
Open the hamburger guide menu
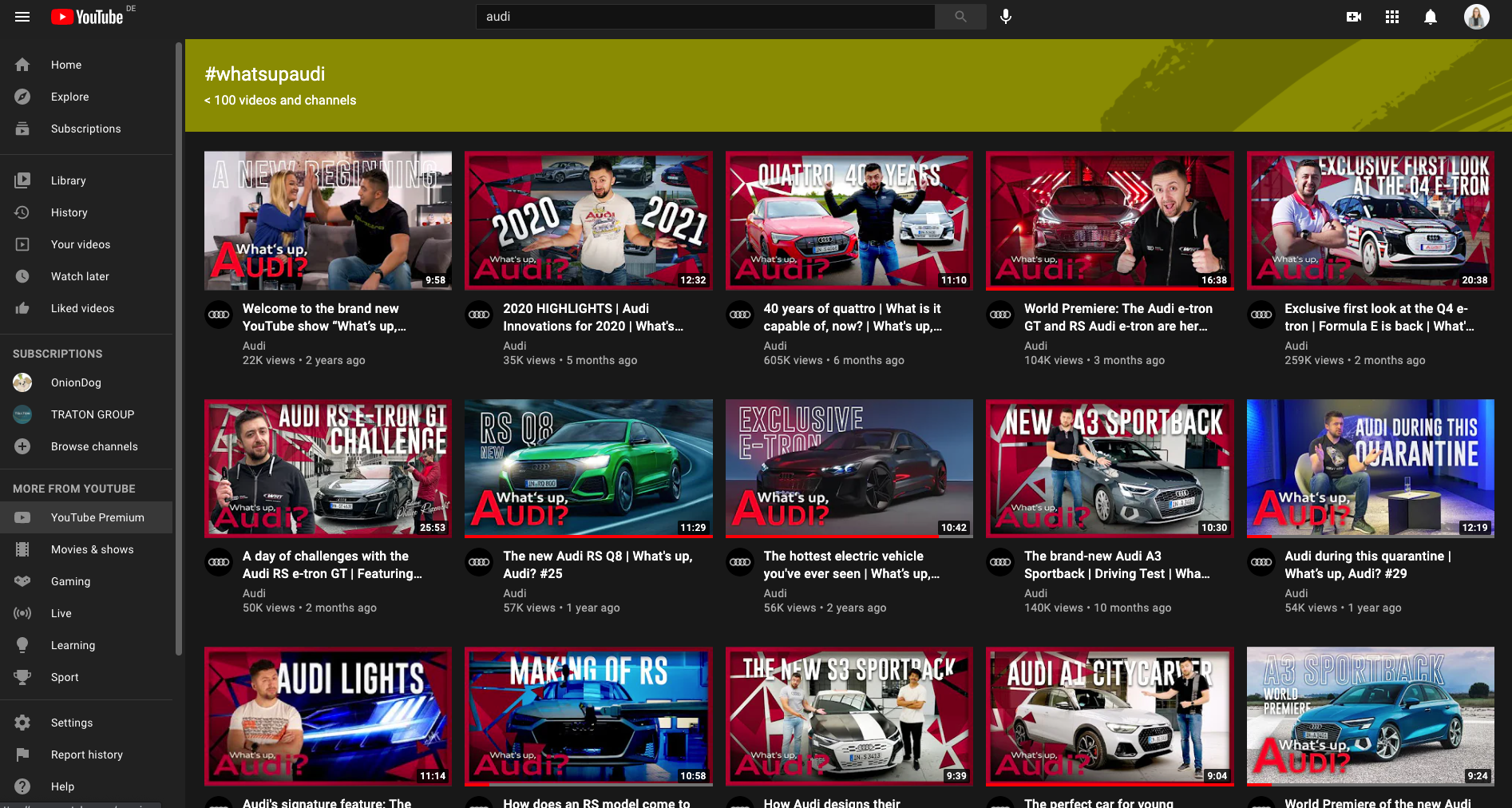point(22,17)
